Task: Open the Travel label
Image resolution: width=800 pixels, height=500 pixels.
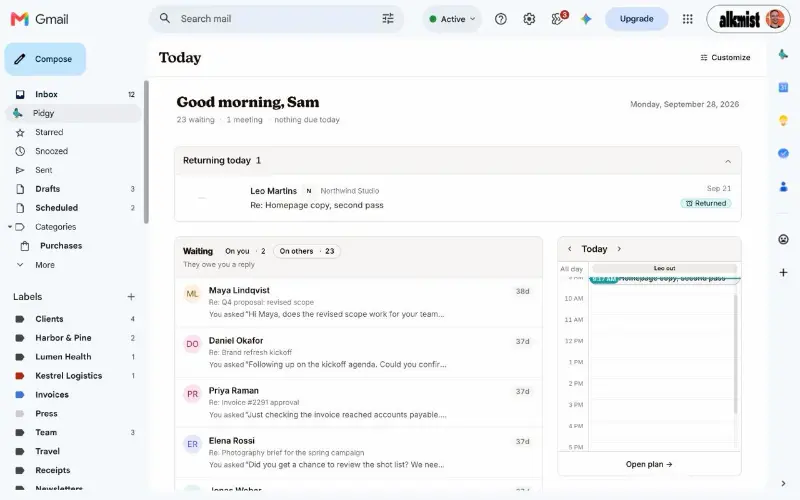Action: coord(74,451)
